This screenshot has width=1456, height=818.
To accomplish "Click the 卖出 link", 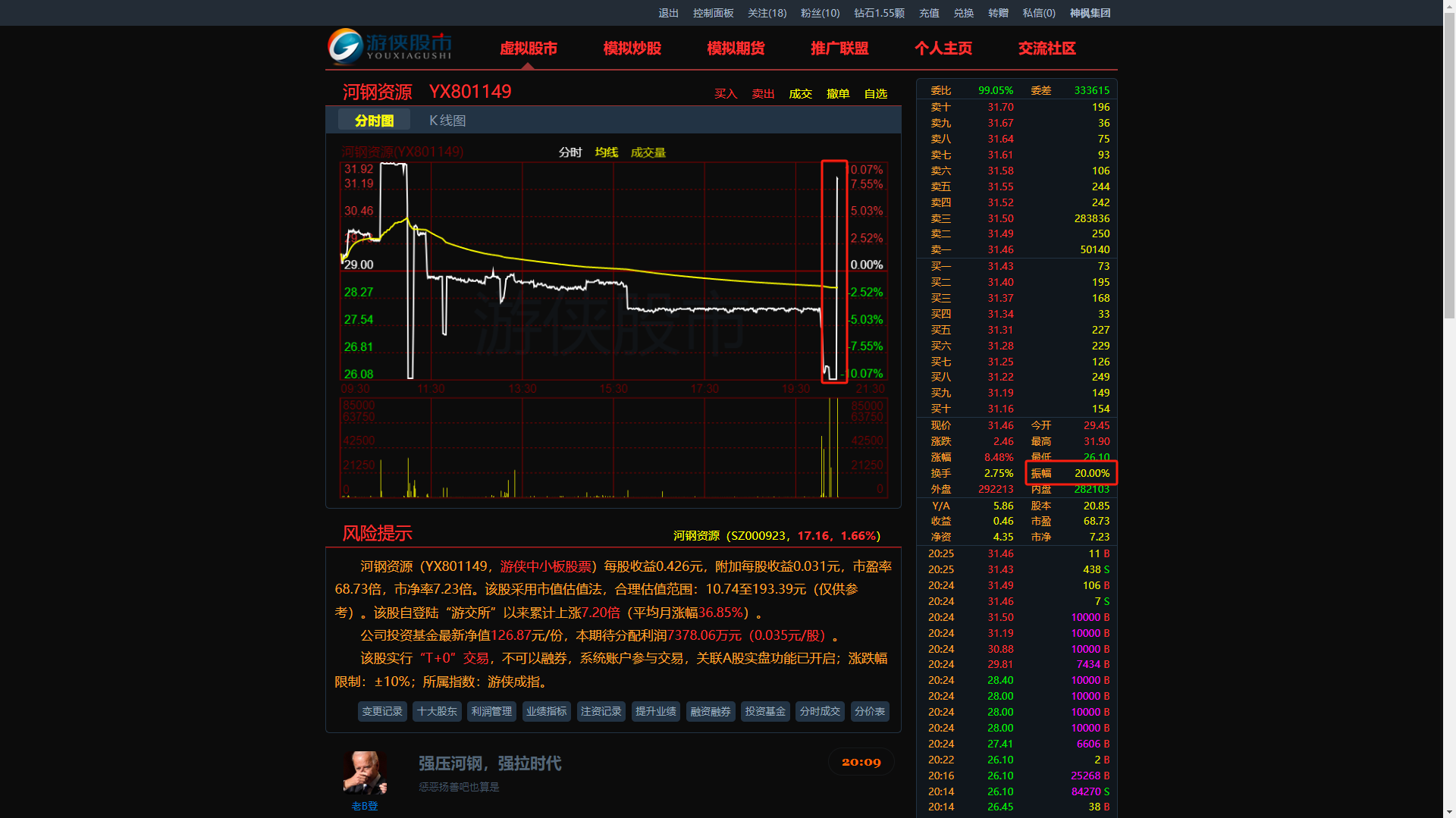I will click(x=763, y=93).
